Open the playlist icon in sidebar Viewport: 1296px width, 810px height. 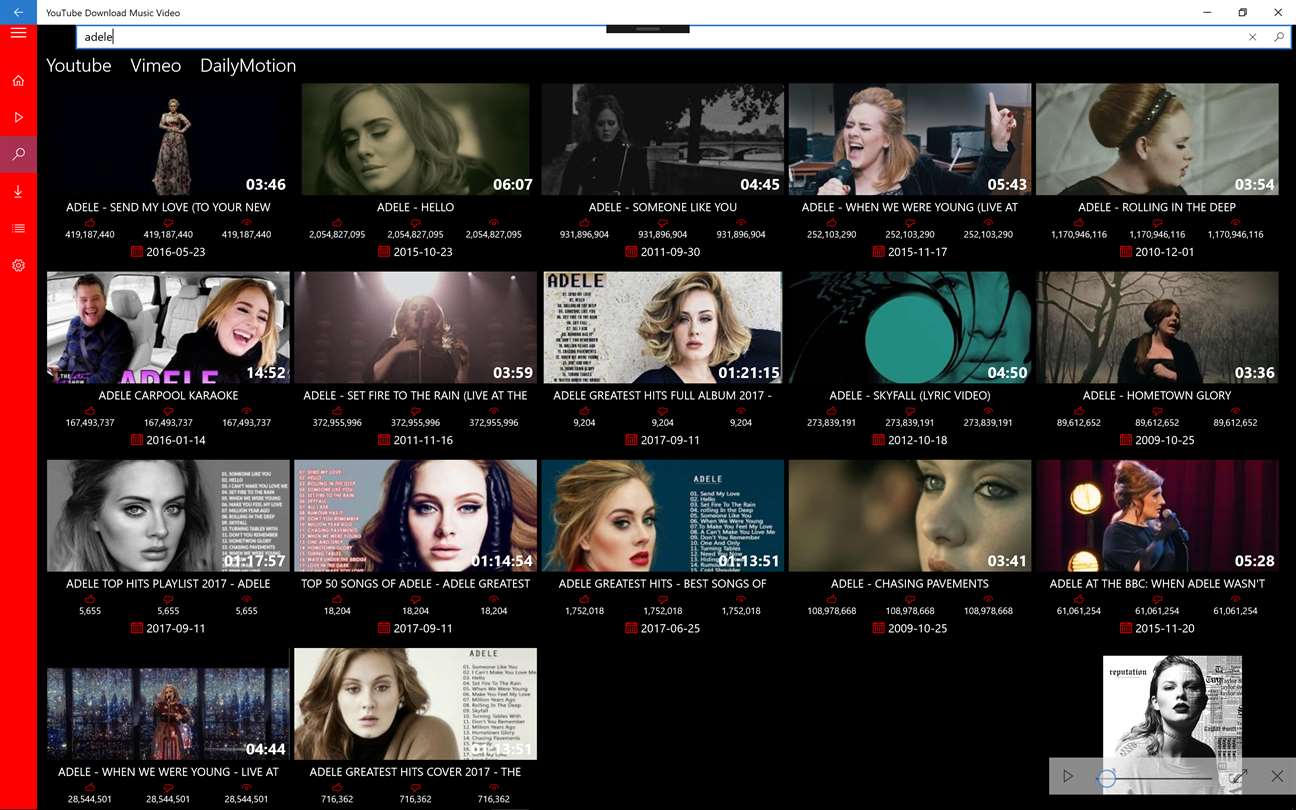(18, 228)
